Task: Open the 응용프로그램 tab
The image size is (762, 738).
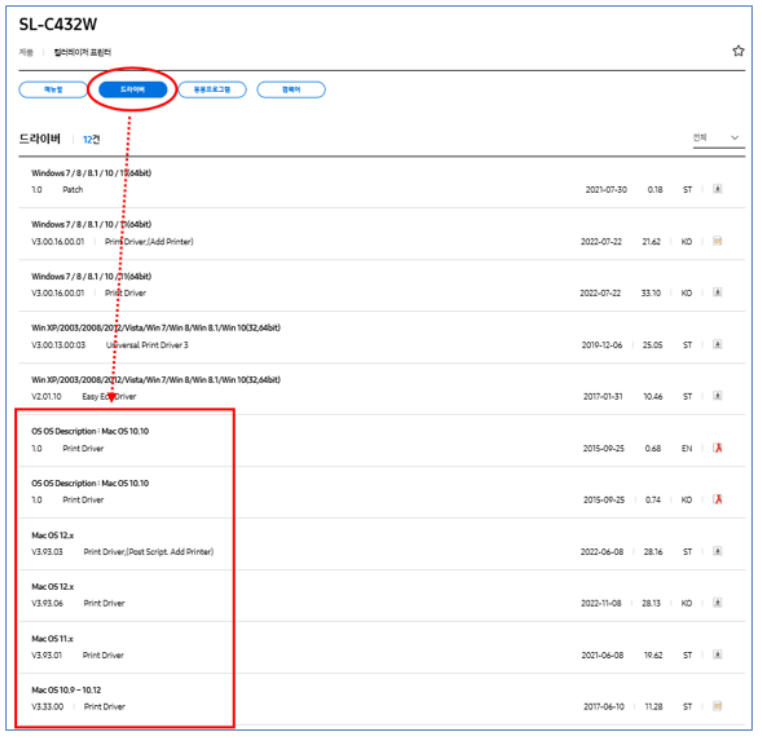Action: tap(212, 90)
